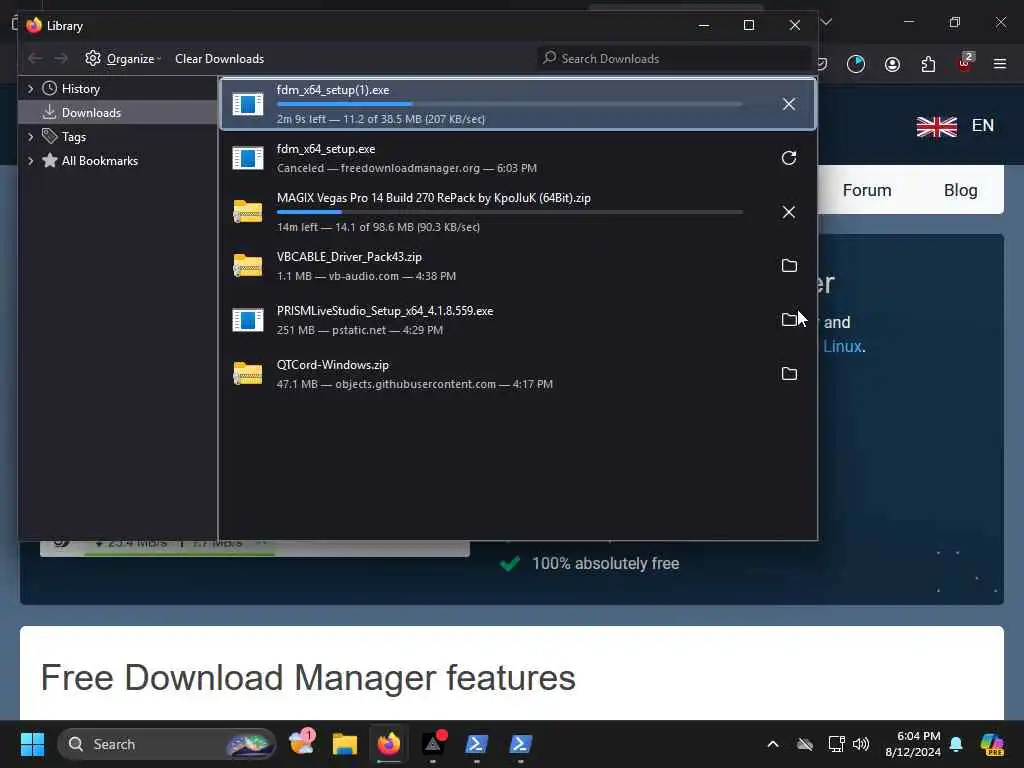The image size is (1024, 768).
Task: Select All Bookmarks in the sidebar
Action: (x=99, y=161)
